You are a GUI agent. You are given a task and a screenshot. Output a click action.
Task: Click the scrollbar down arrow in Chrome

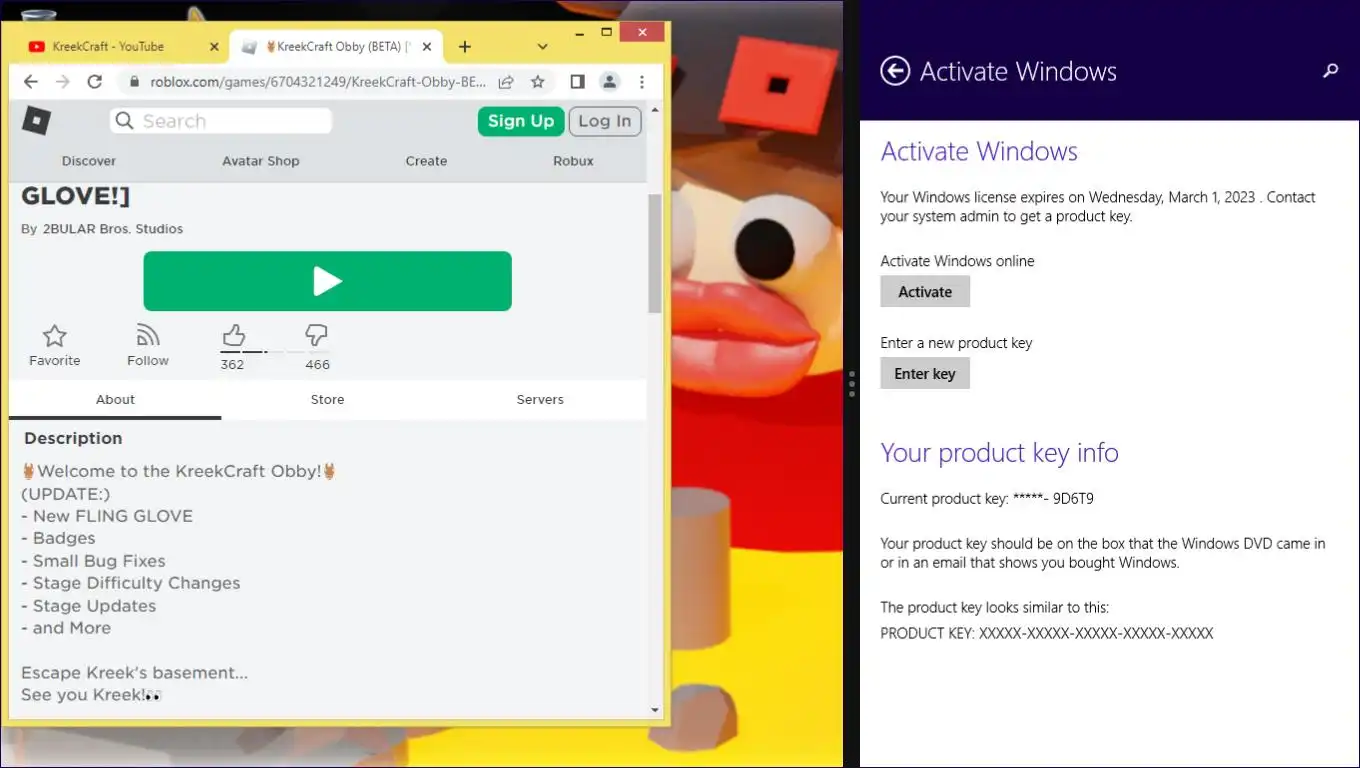[655, 711]
